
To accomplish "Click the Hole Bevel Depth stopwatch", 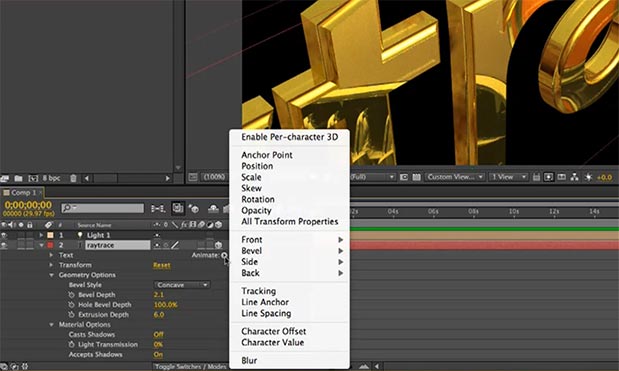I will tap(71, 305).
